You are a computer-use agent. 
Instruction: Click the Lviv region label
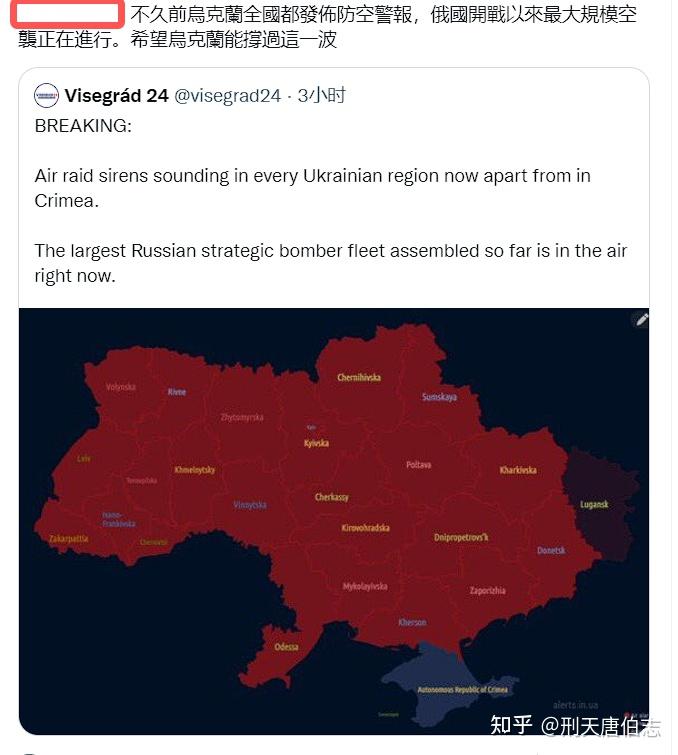point(83,459)
